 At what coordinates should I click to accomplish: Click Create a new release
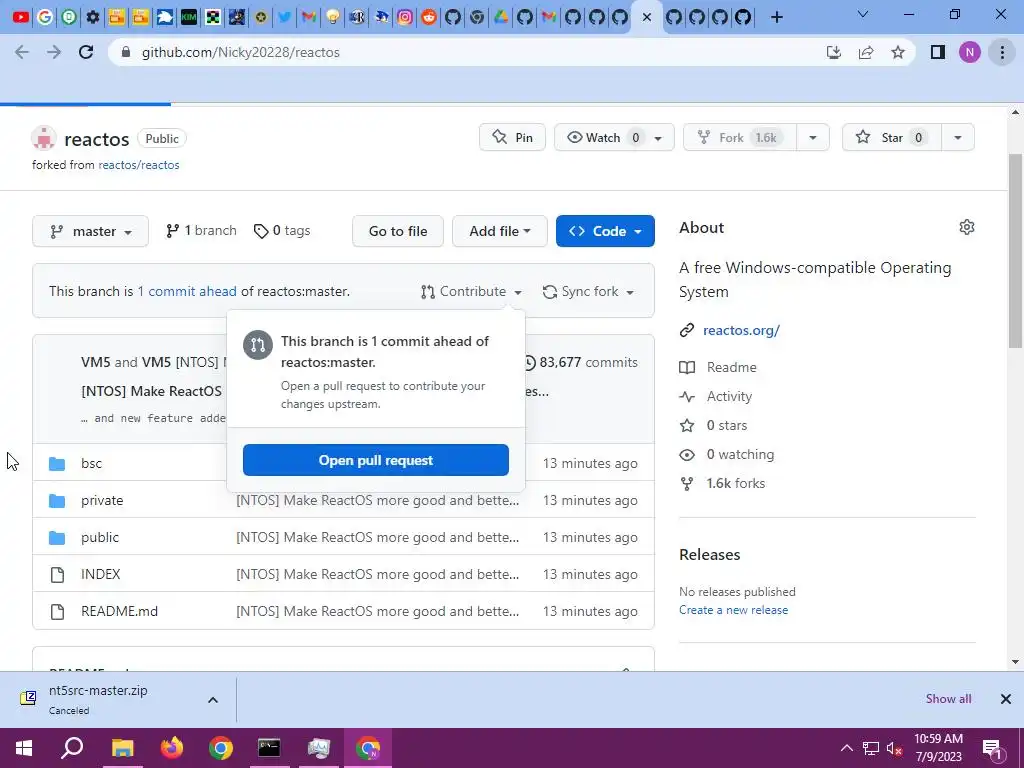pos(733,610)
